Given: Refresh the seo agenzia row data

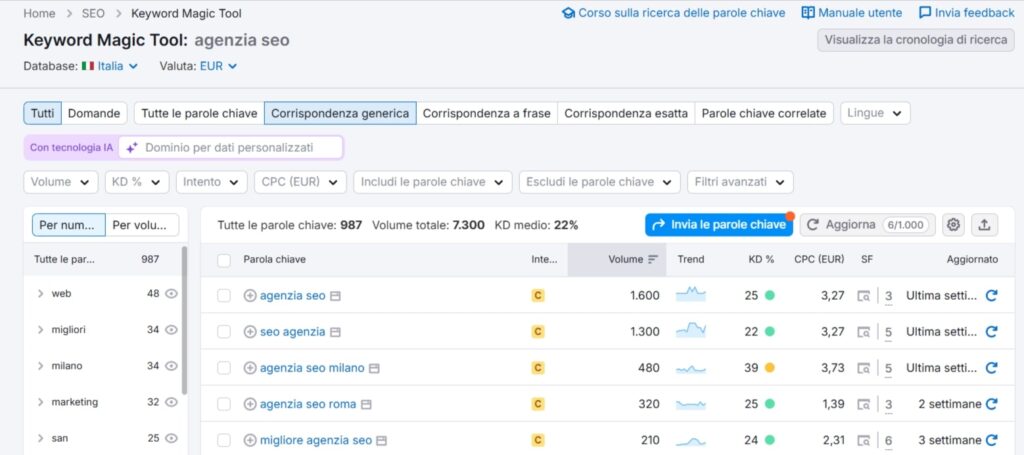Looking at the screenshot, I should (991, 332).
